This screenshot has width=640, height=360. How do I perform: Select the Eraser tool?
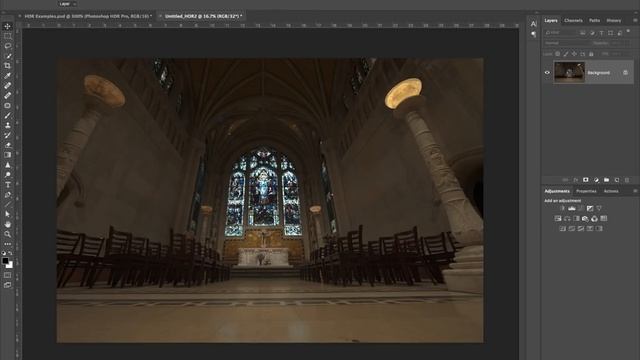point(7,145)
